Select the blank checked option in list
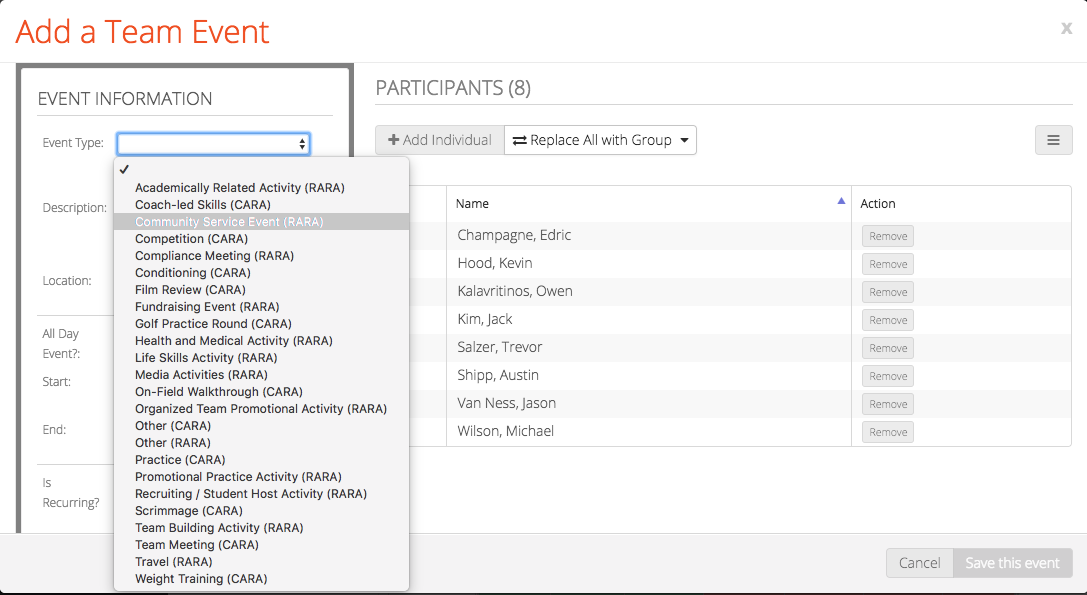This screenshot has width=1087, height=595. coord(261,170)
